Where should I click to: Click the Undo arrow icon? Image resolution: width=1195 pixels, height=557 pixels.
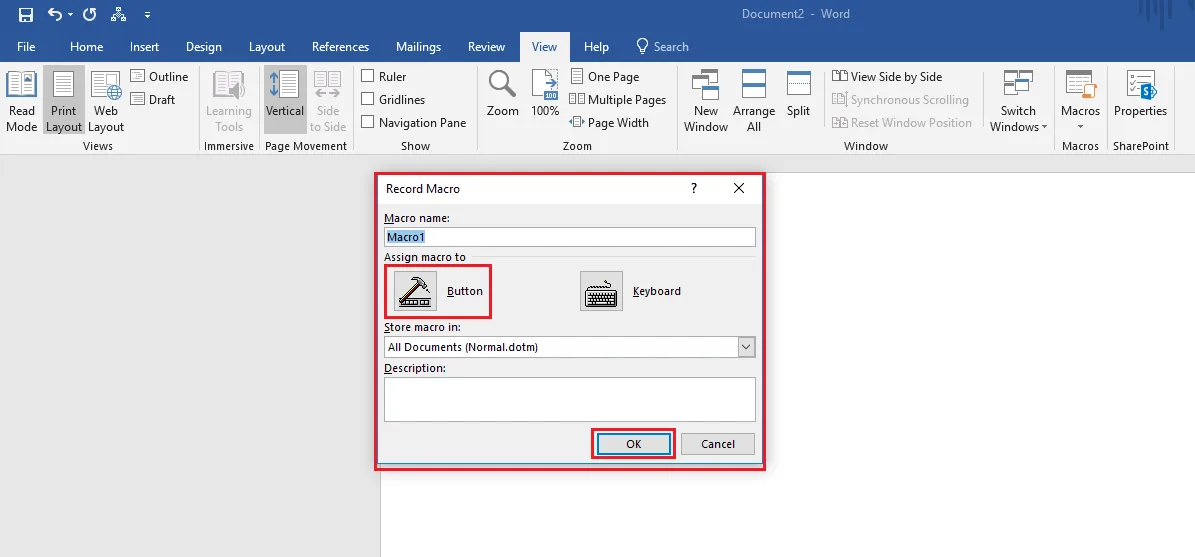tap(55, 14)
